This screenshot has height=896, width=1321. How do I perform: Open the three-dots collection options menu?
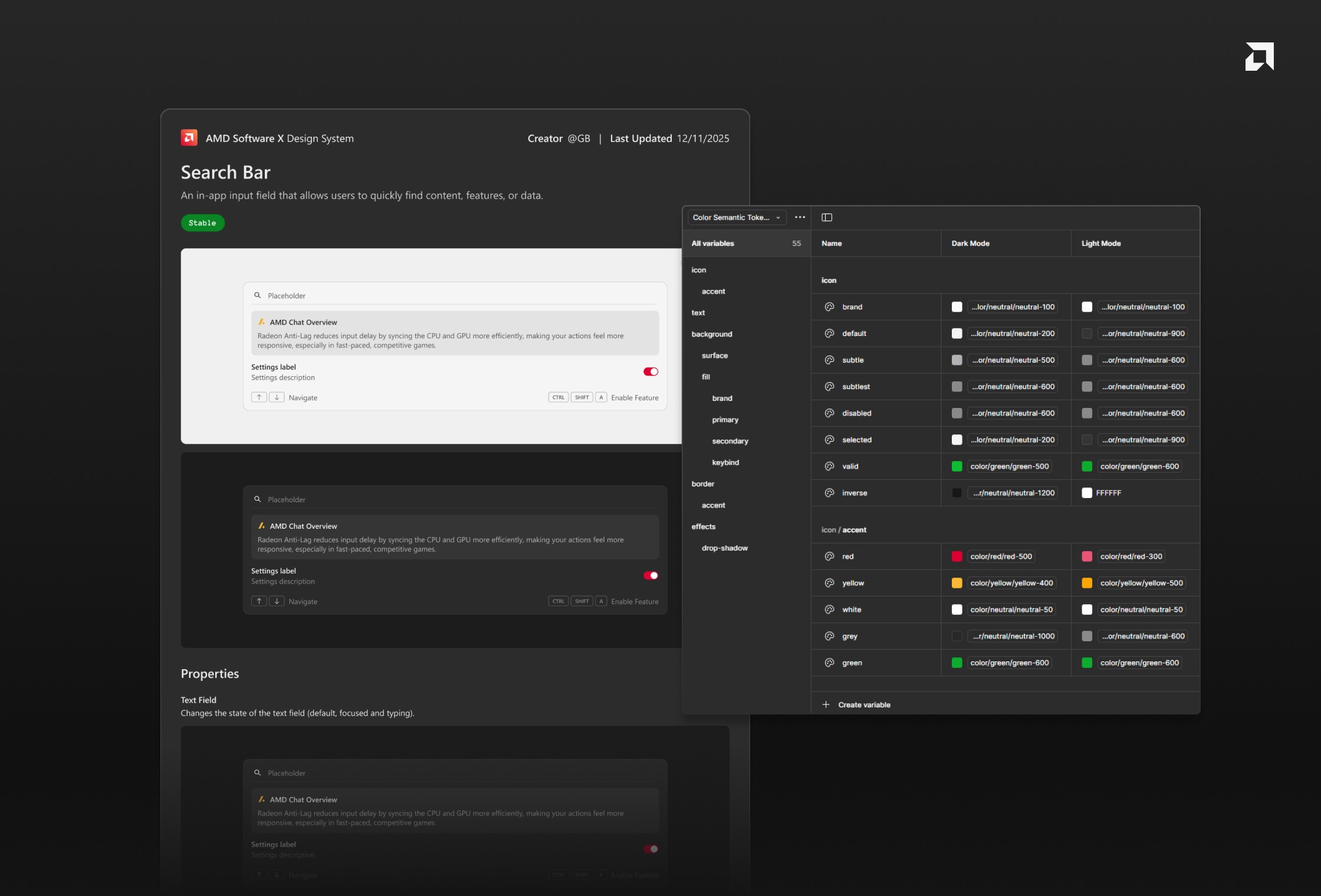click(x=800, y=218)
